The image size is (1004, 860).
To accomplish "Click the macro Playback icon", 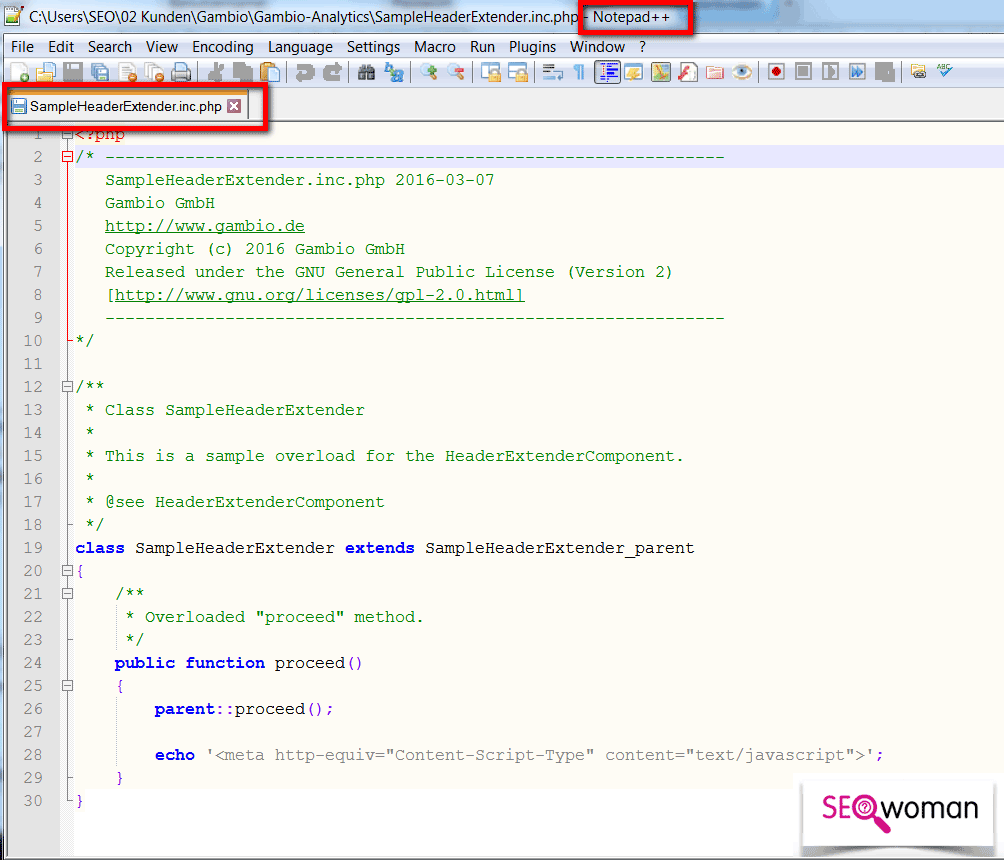I will (830, 72).
